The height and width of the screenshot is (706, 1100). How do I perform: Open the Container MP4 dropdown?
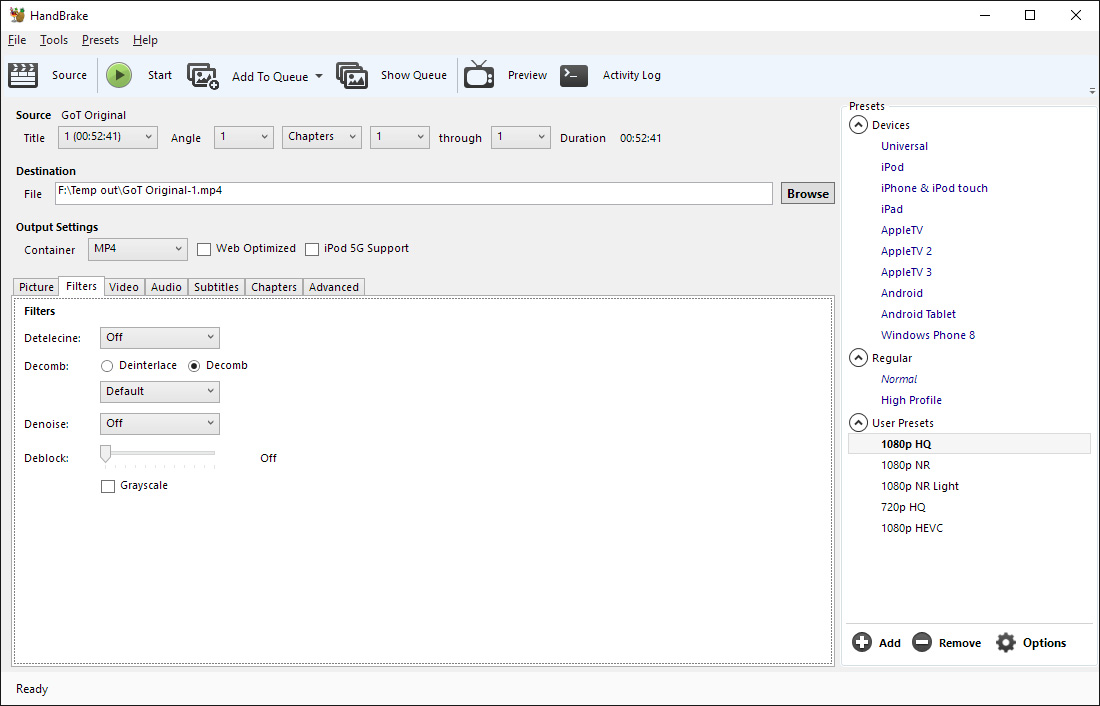click(138, 249)
